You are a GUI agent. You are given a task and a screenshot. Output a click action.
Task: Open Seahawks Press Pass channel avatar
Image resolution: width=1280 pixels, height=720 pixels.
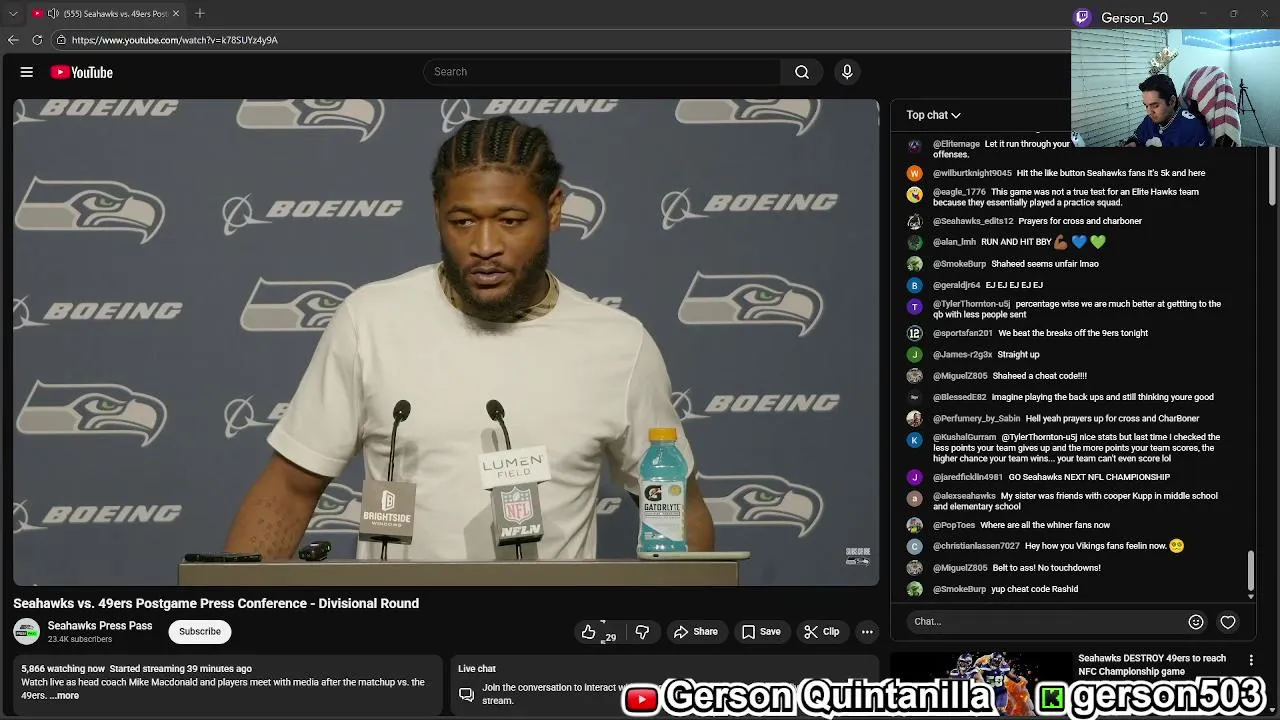click(x=27, y=632)
